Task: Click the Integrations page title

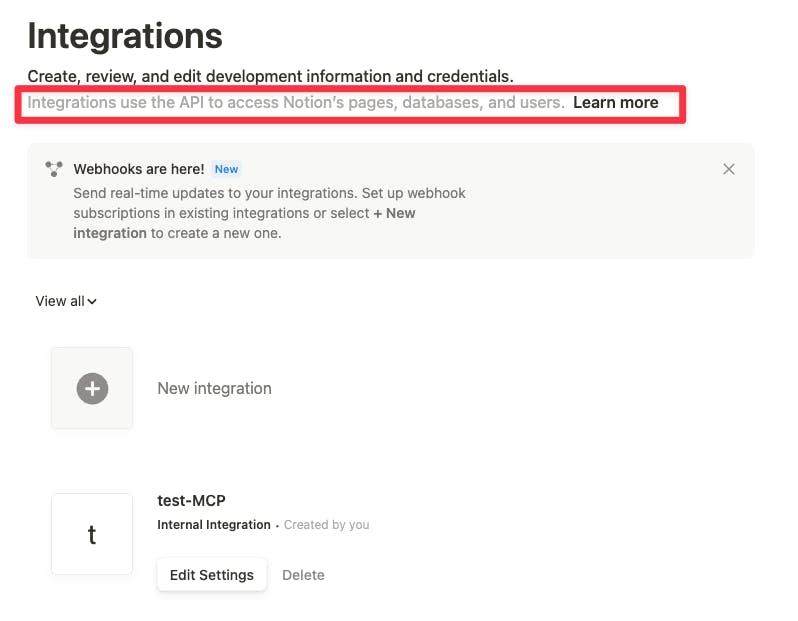Action: 125,36
